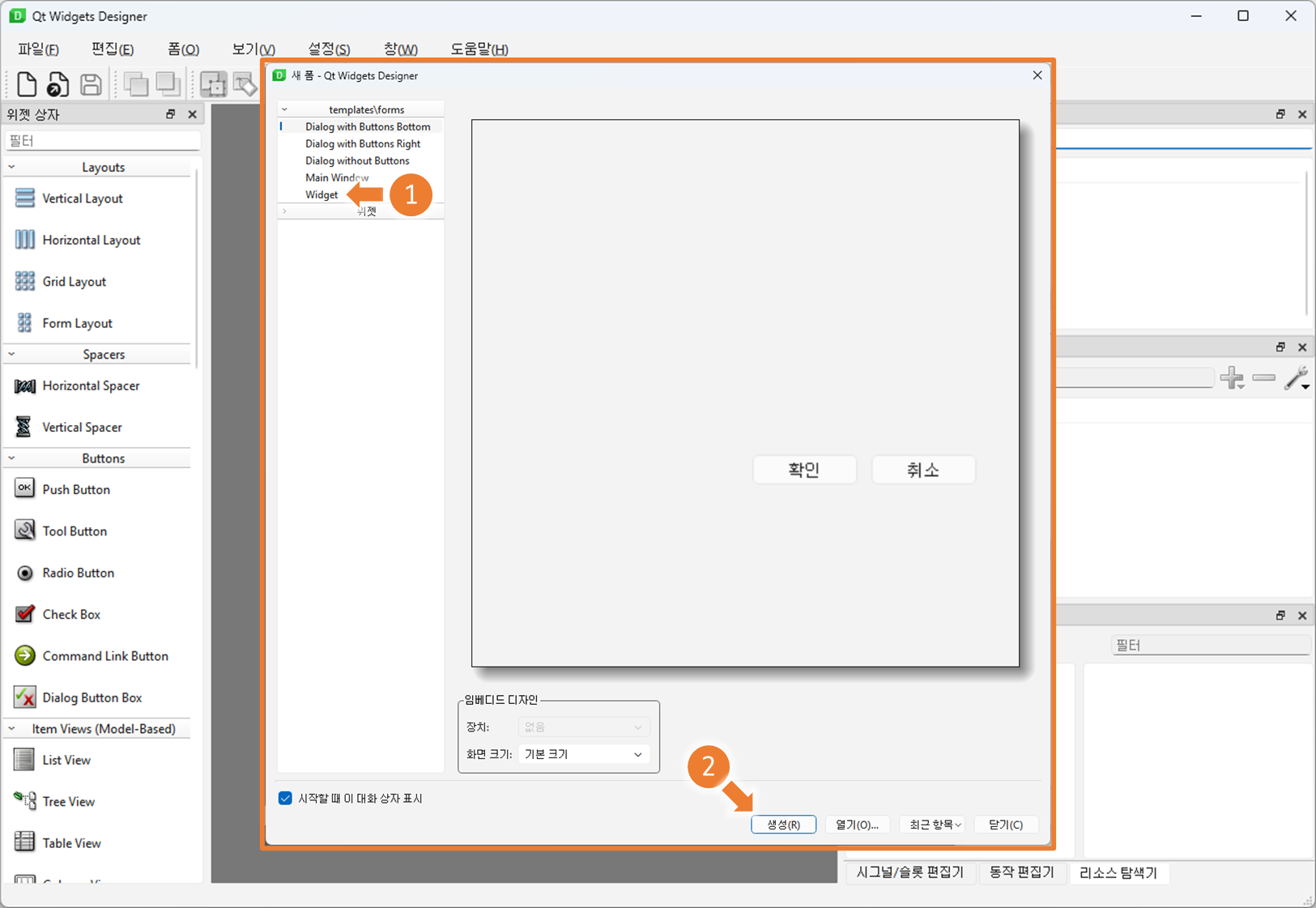
Task: Open the wrench configure icon menu
Action: coord(1297,377)
